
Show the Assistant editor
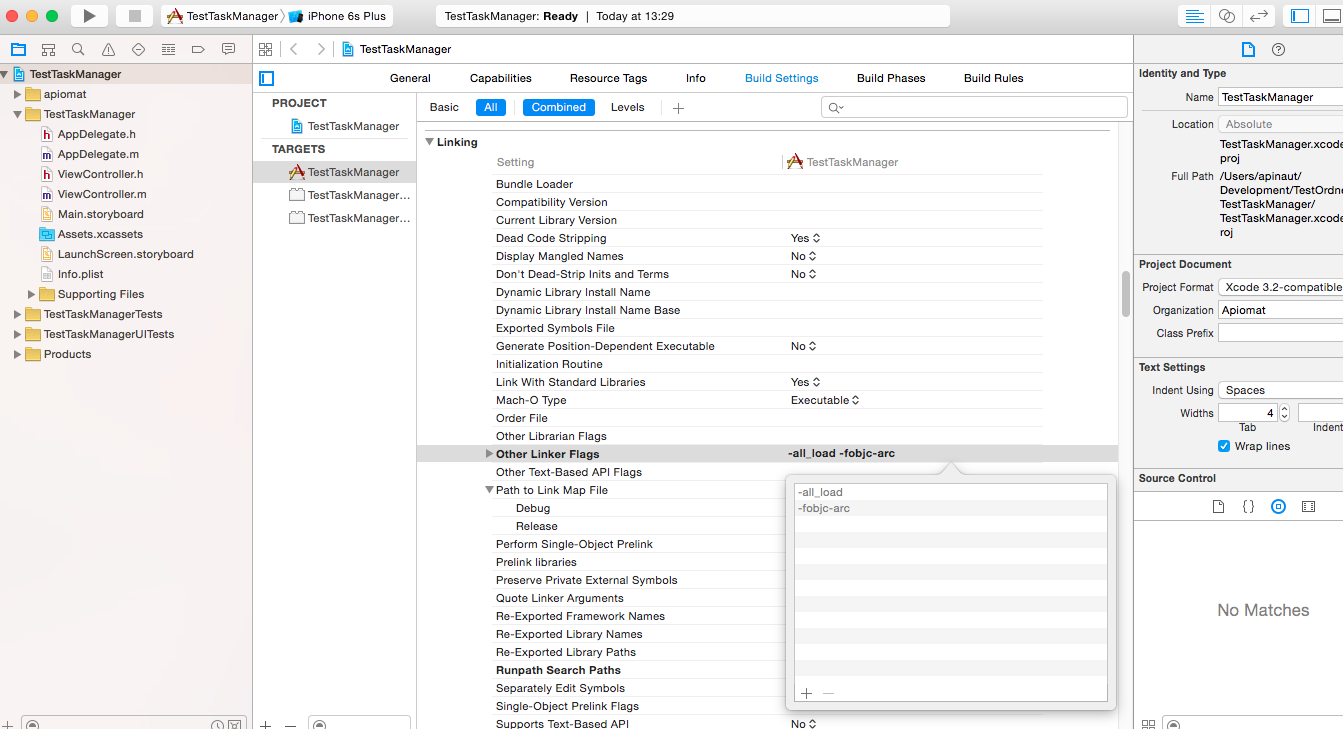(x=1226, y=16)
